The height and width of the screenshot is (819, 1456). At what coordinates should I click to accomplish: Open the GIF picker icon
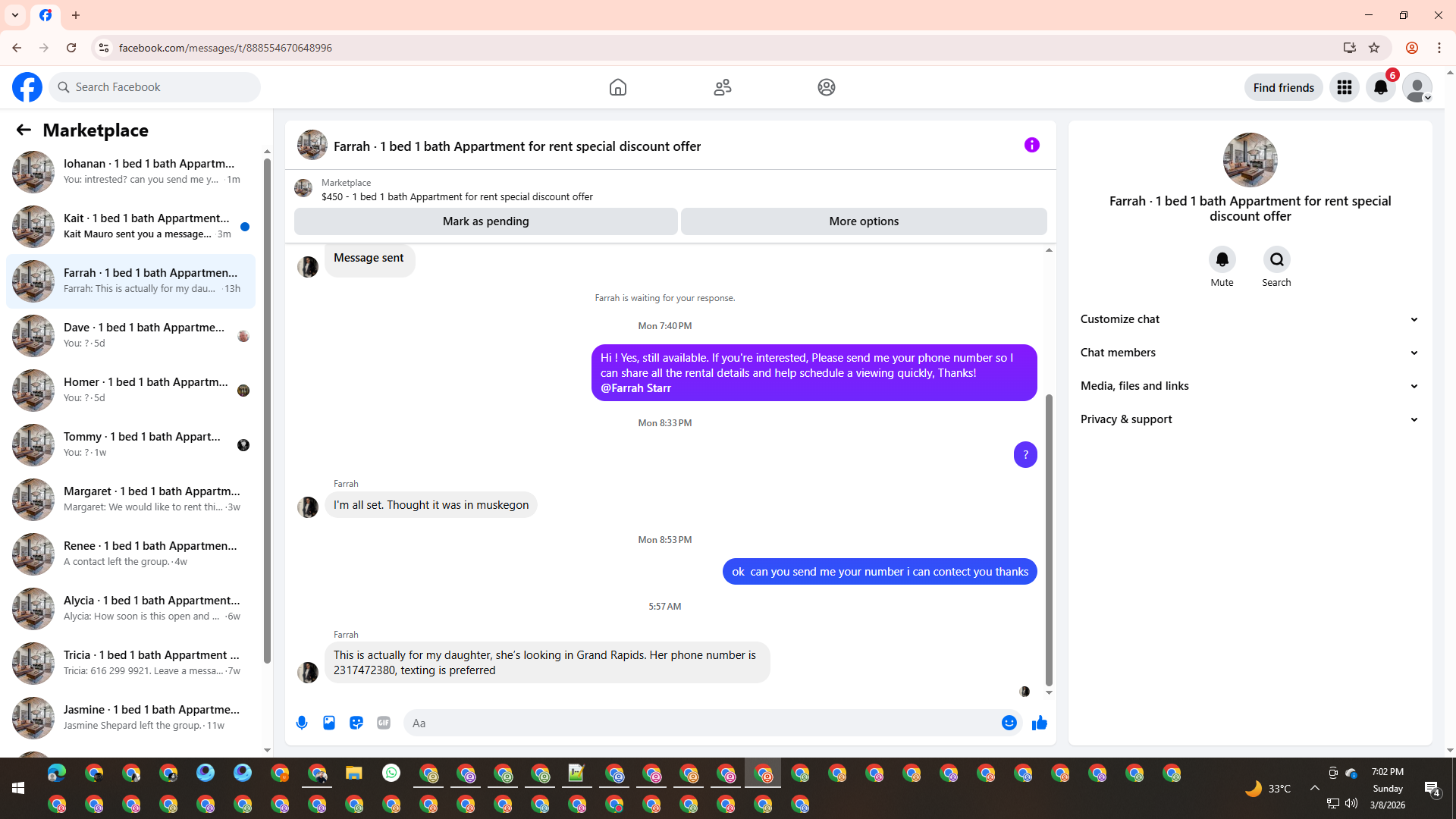click(384, 723)
